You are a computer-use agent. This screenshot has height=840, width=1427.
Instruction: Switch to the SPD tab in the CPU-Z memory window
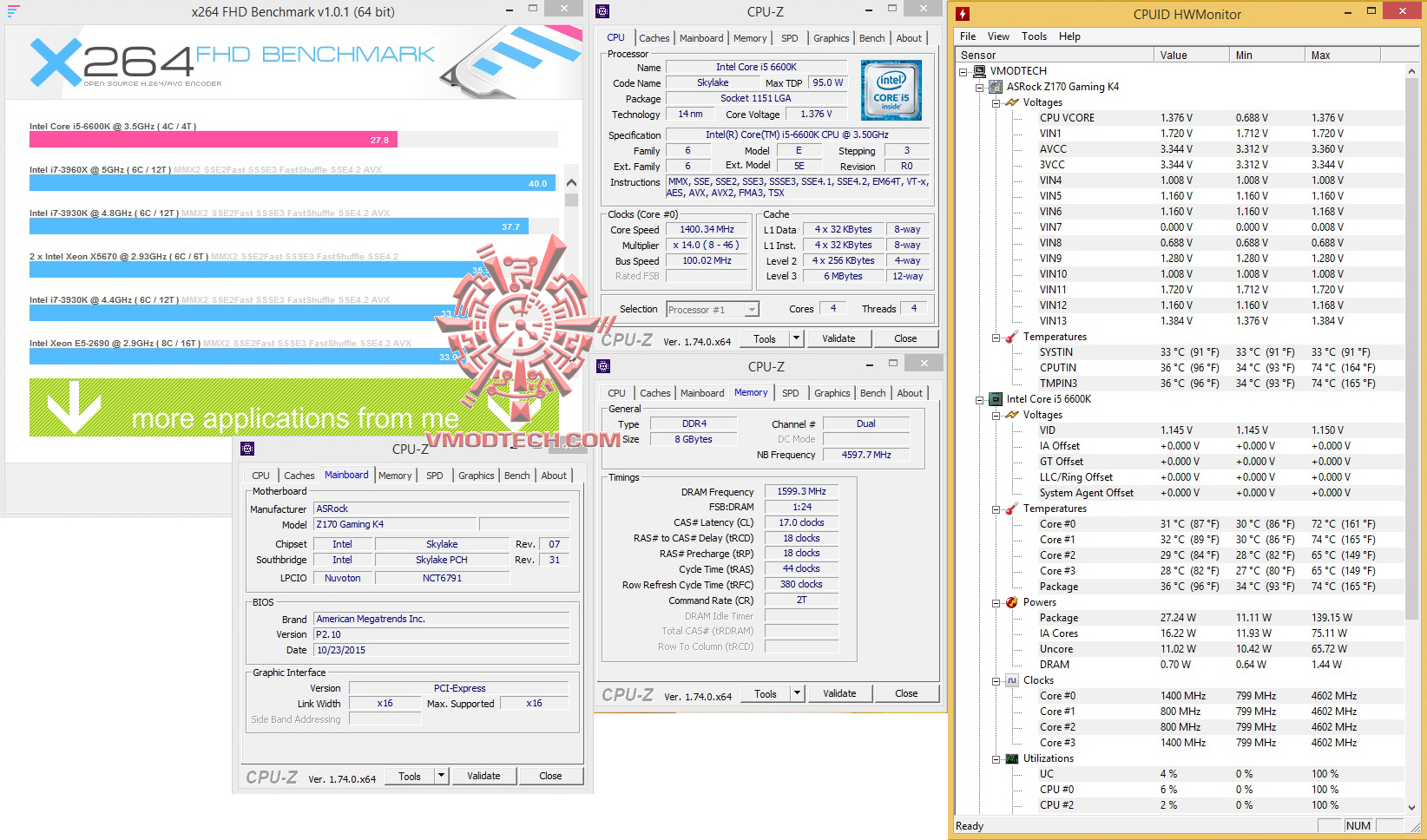point(790,393)
